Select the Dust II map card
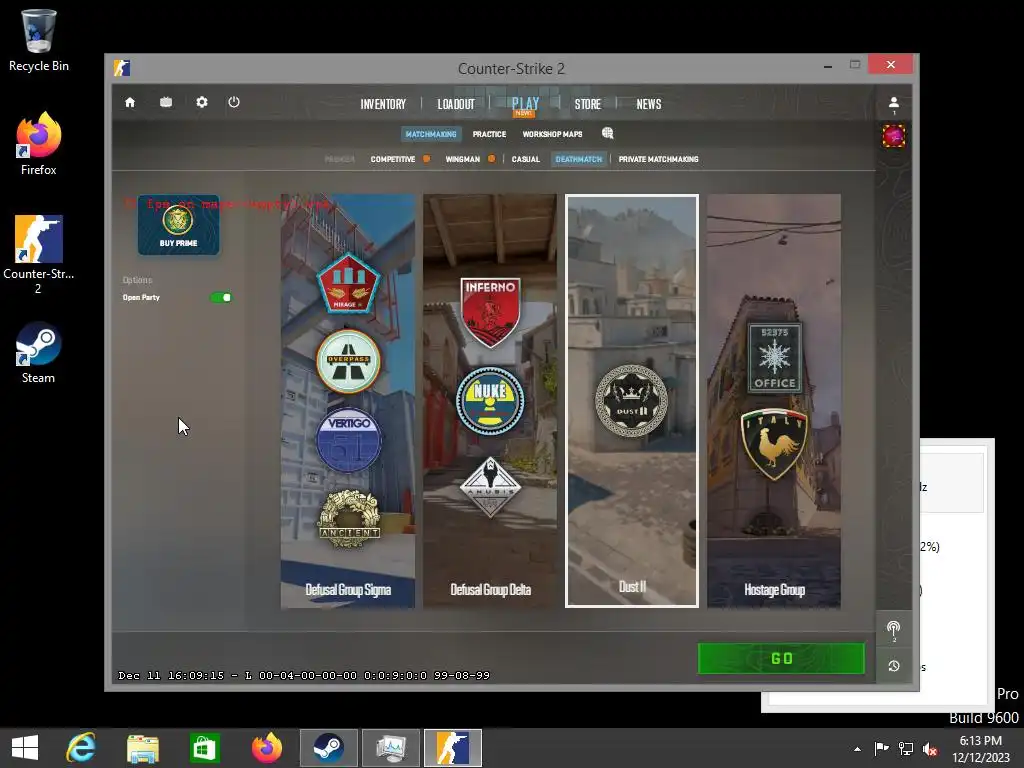 pos(632,401)
